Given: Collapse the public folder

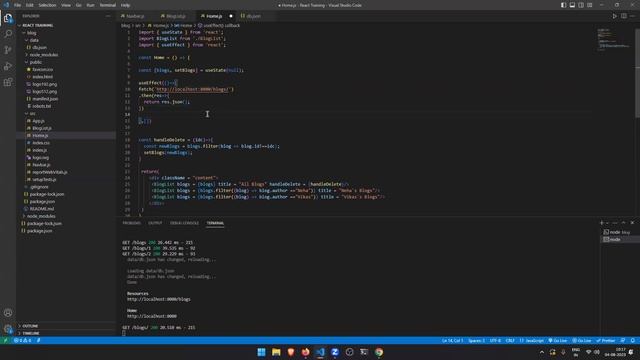Looking at the screenshot, I should click(35, 62).
